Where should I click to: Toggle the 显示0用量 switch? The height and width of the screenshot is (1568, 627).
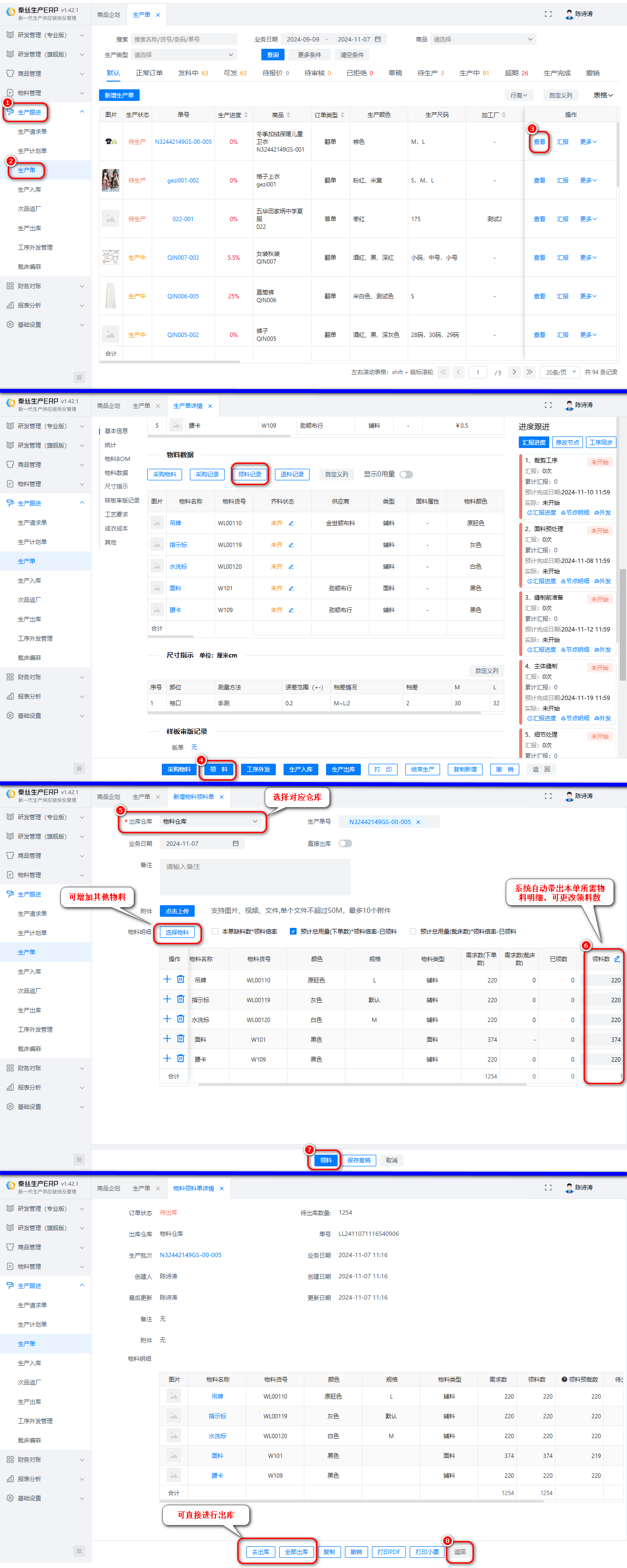pyautogui.click(x=406, y=474)
